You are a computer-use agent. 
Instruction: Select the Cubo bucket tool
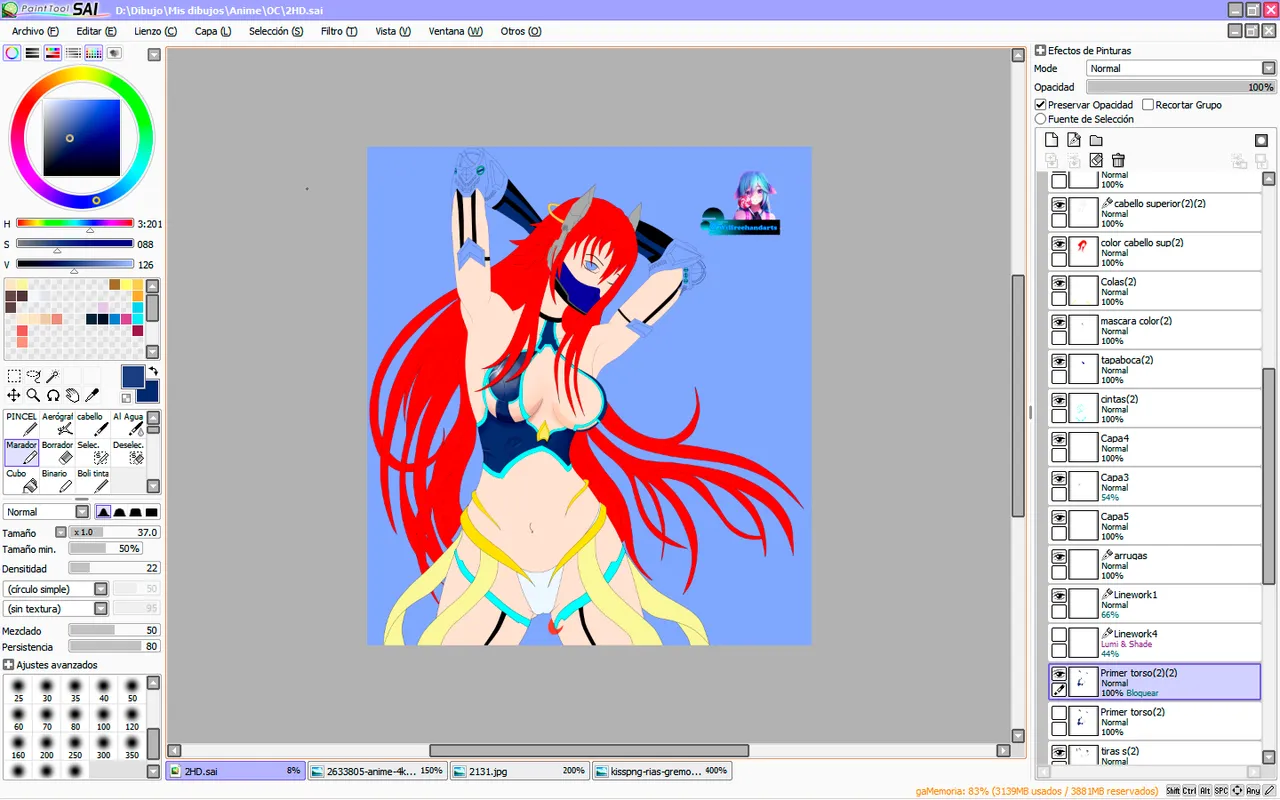coord(22,481)
